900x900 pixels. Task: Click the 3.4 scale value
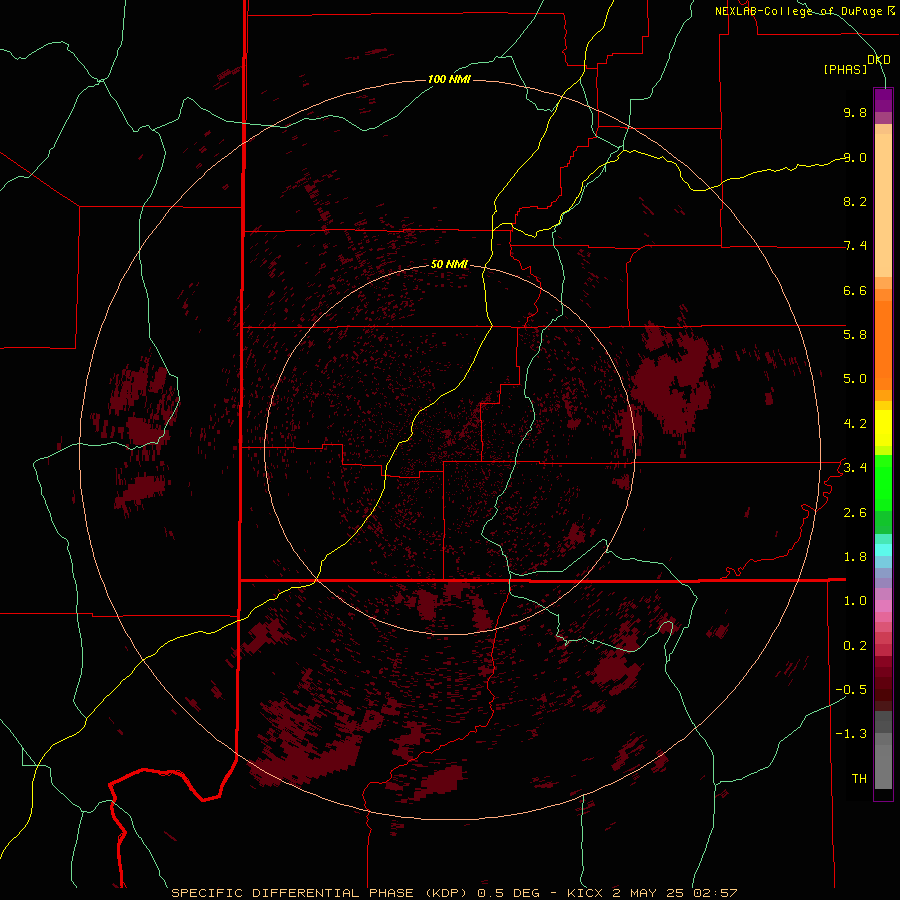click(855, 467)
